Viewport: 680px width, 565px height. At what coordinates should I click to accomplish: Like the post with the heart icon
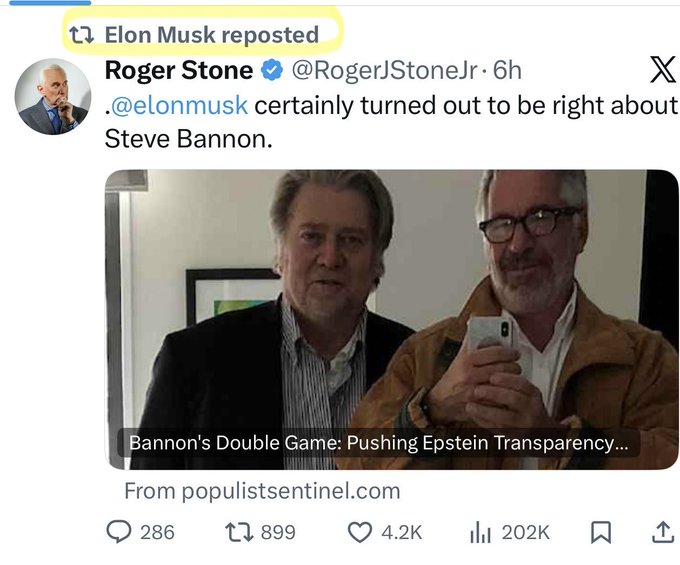pyautogui.click(x=359, y=532)
